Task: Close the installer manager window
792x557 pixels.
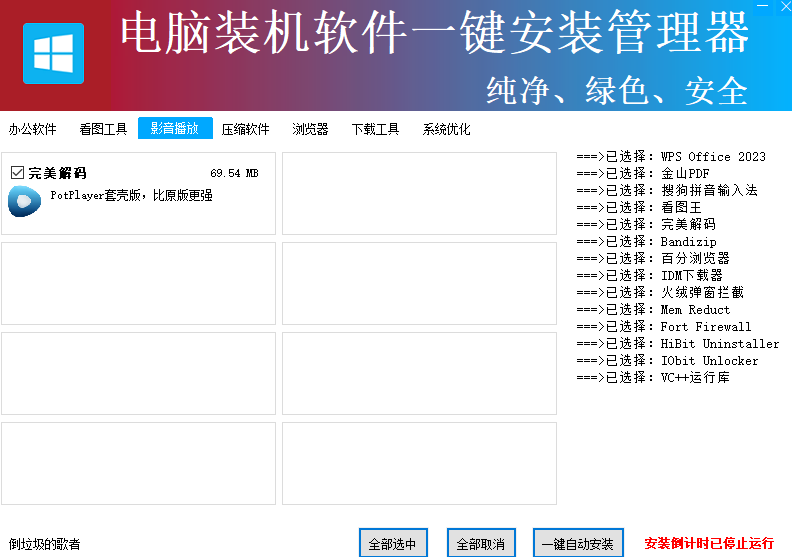Action: 783,8
